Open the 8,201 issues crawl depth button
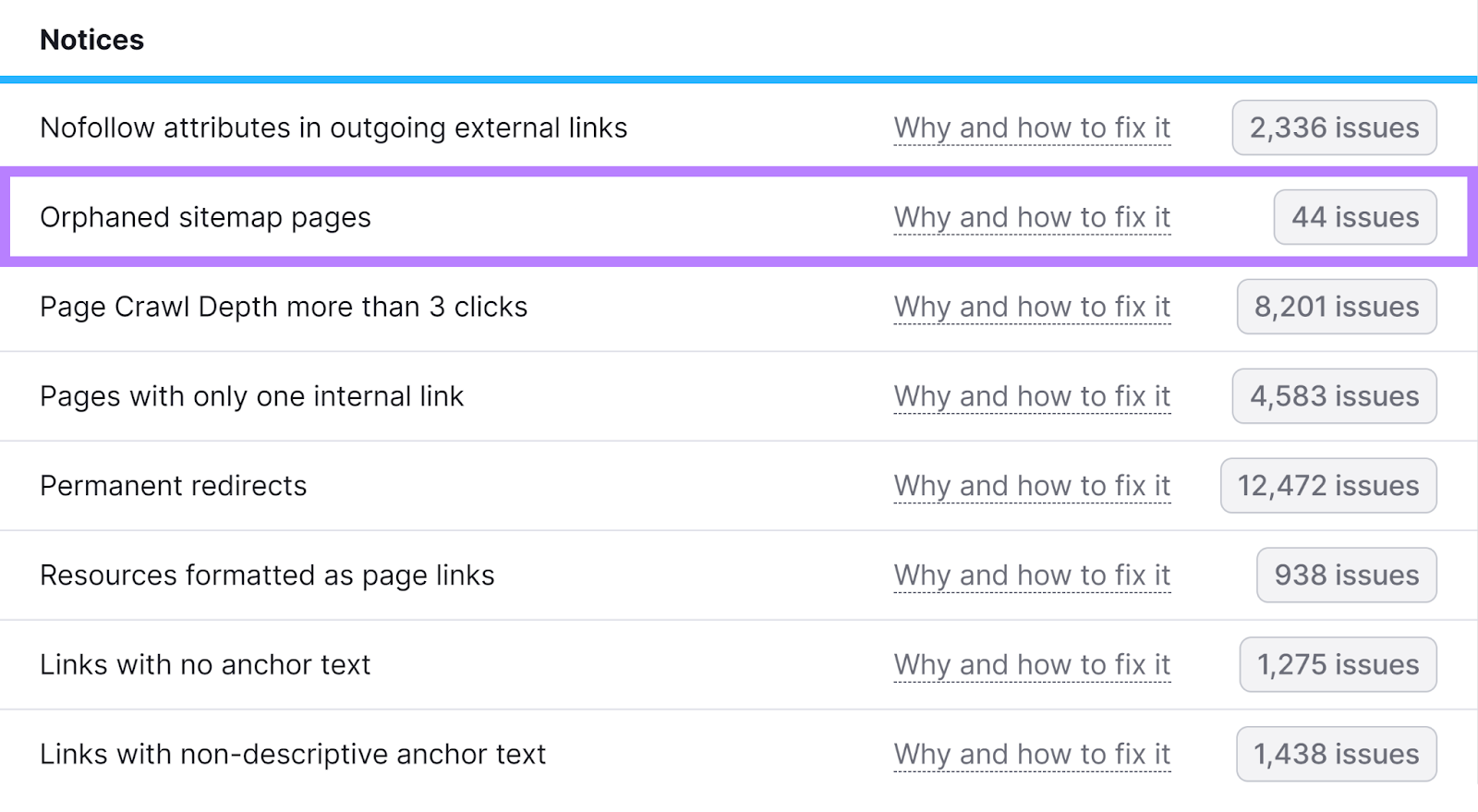 point(1337,307)
